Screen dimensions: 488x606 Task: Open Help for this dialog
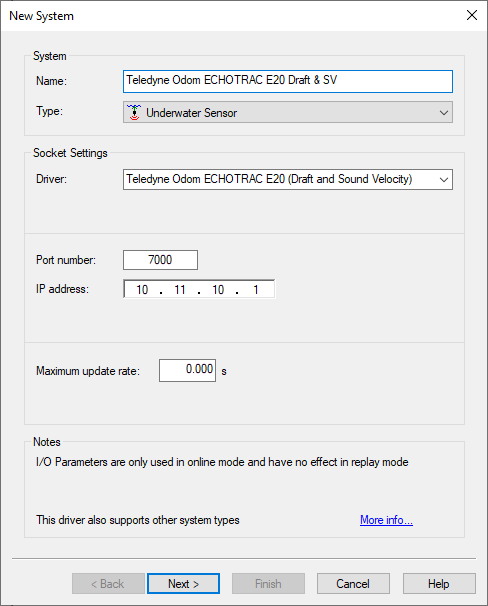point(439,584)
